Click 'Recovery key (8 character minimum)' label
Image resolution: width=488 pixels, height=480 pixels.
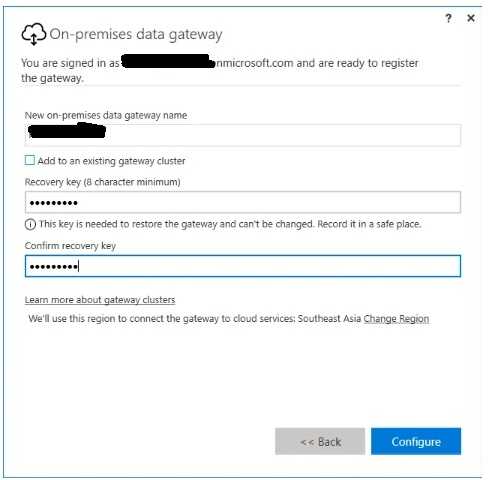pyautogui.click(x=103, y=182)
